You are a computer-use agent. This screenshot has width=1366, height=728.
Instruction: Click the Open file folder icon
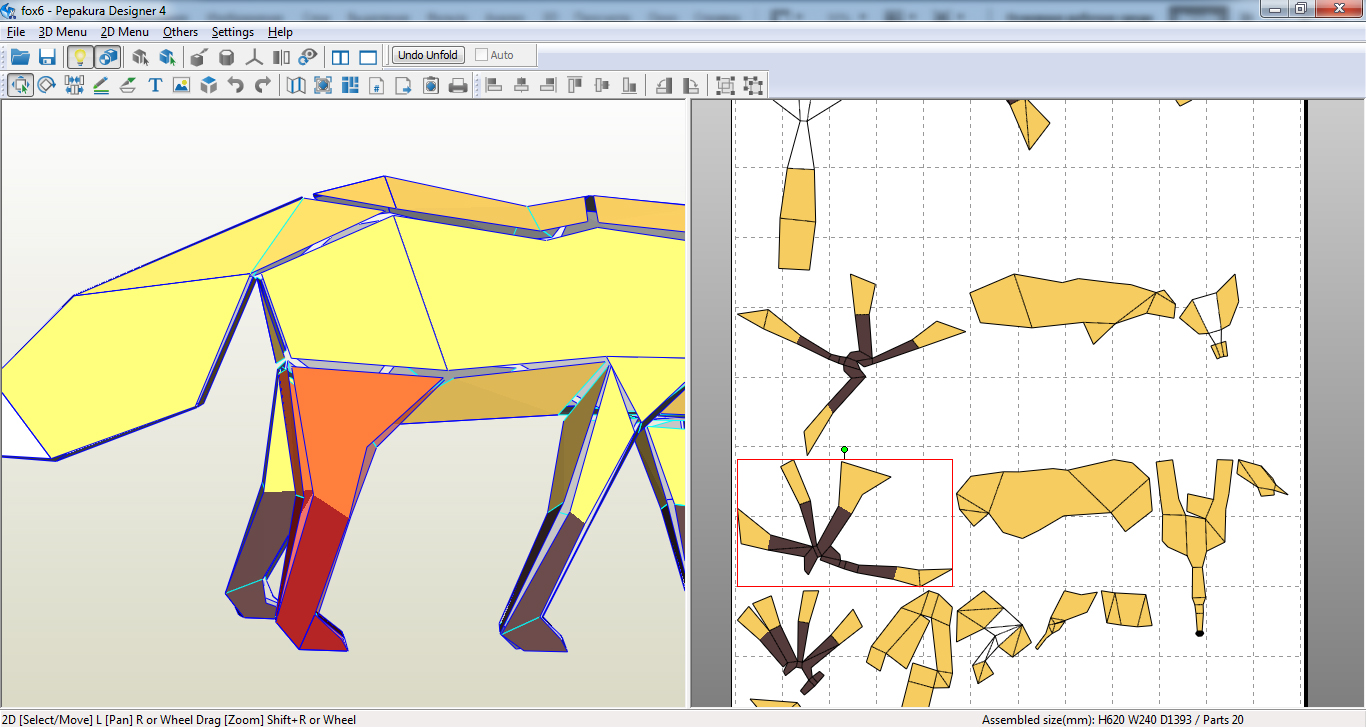point(20,56)
